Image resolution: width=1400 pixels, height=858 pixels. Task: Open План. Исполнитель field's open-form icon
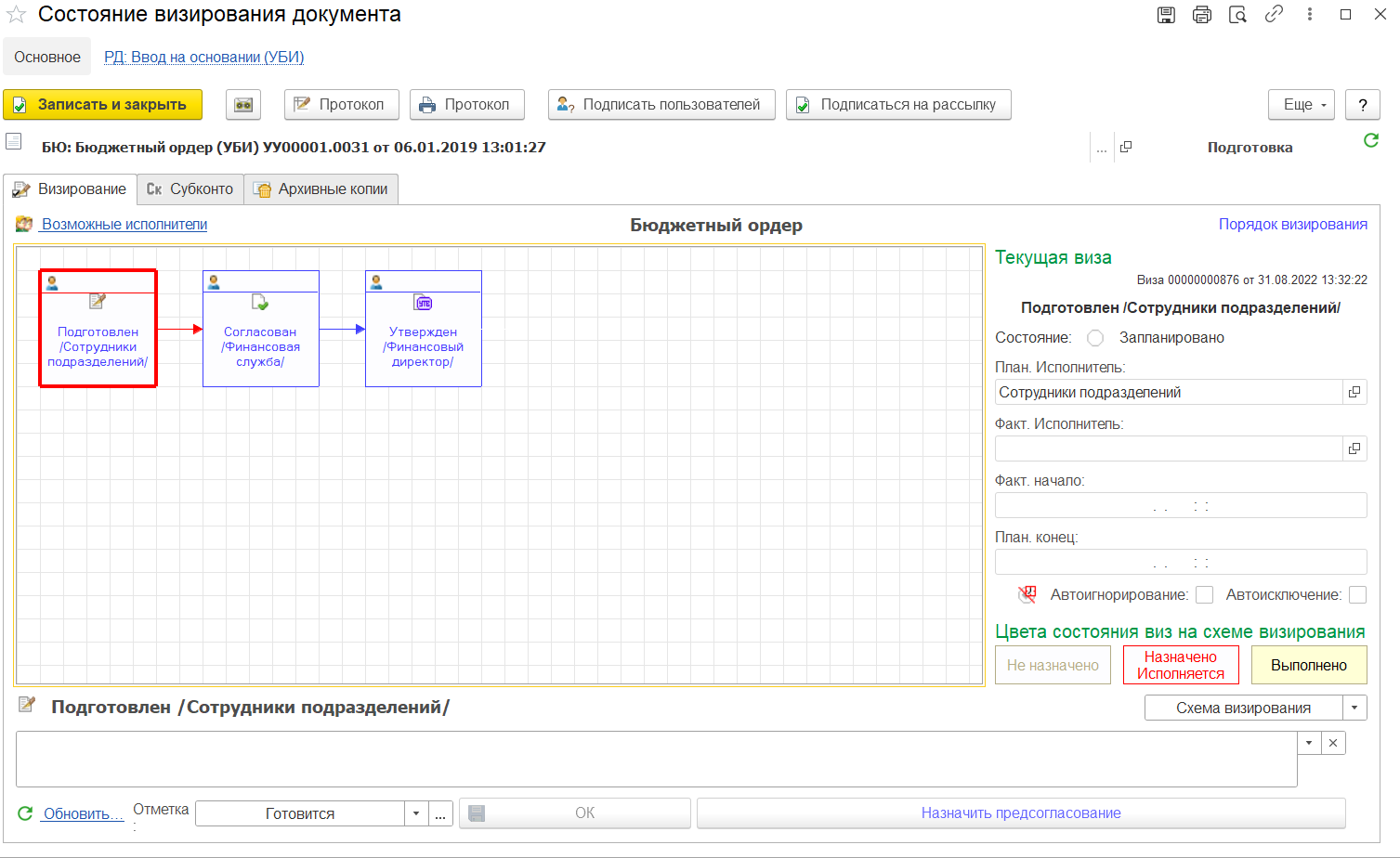(x=1354, y=392)
